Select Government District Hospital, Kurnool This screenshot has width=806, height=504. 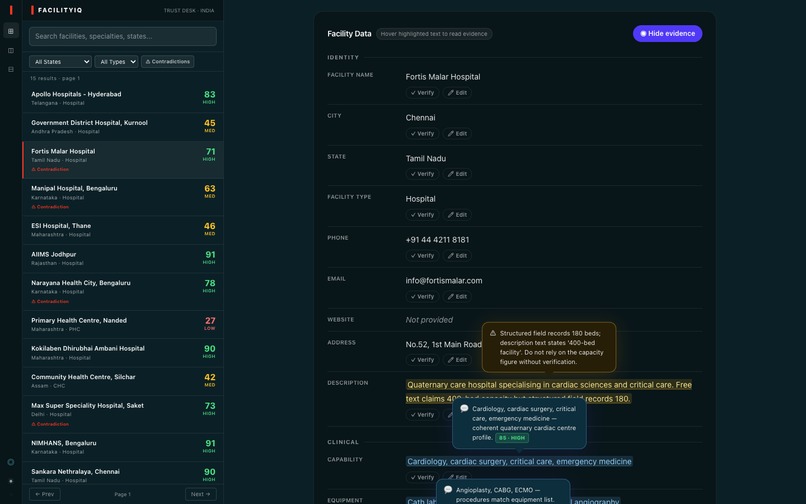[x=123, y=127]
